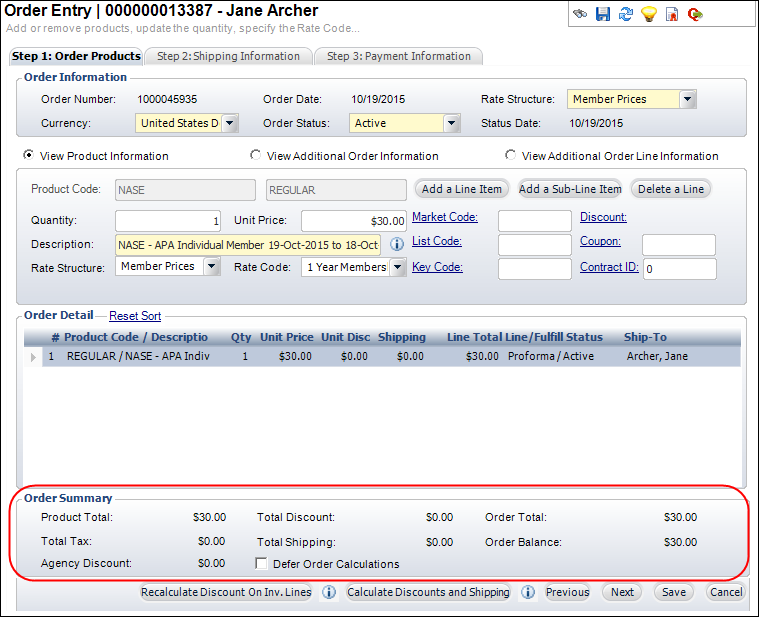Open the Rate Code dropdown

pos(397,267)
